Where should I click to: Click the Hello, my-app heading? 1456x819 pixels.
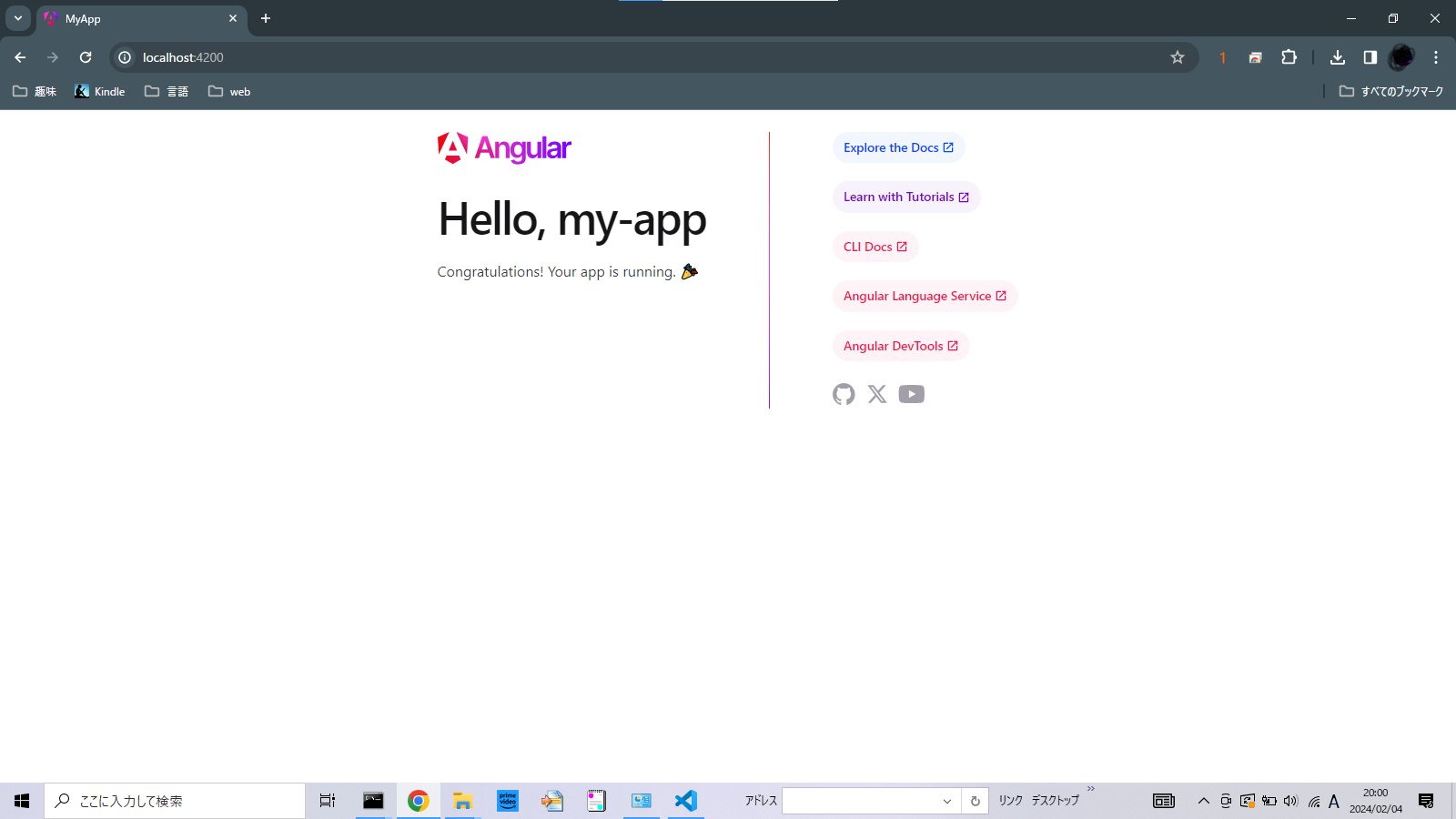click(x=572, y=219)
